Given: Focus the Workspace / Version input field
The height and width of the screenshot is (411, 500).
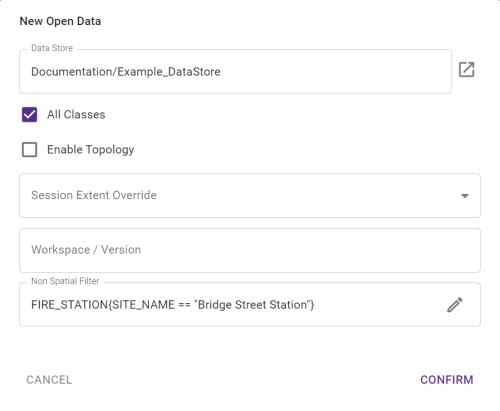Looking at the screenshot, I should click(250, 250).
